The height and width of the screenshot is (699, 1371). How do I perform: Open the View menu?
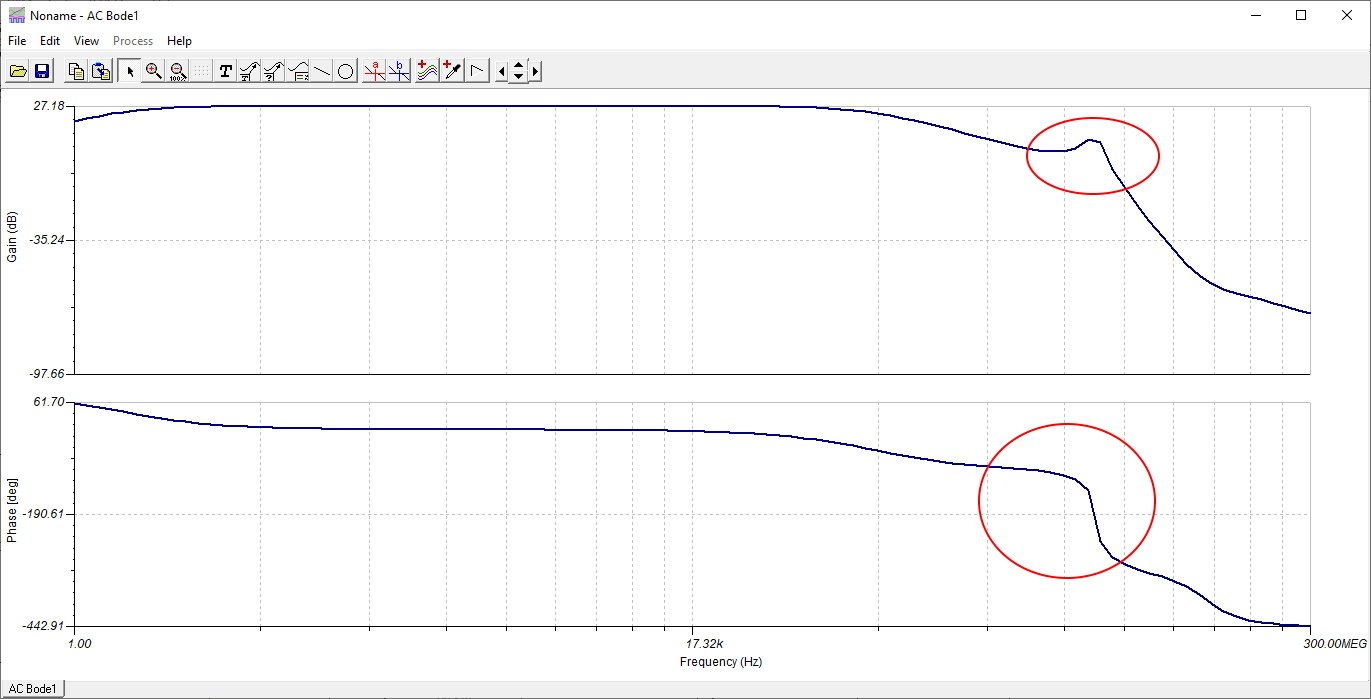click(87, 41)
